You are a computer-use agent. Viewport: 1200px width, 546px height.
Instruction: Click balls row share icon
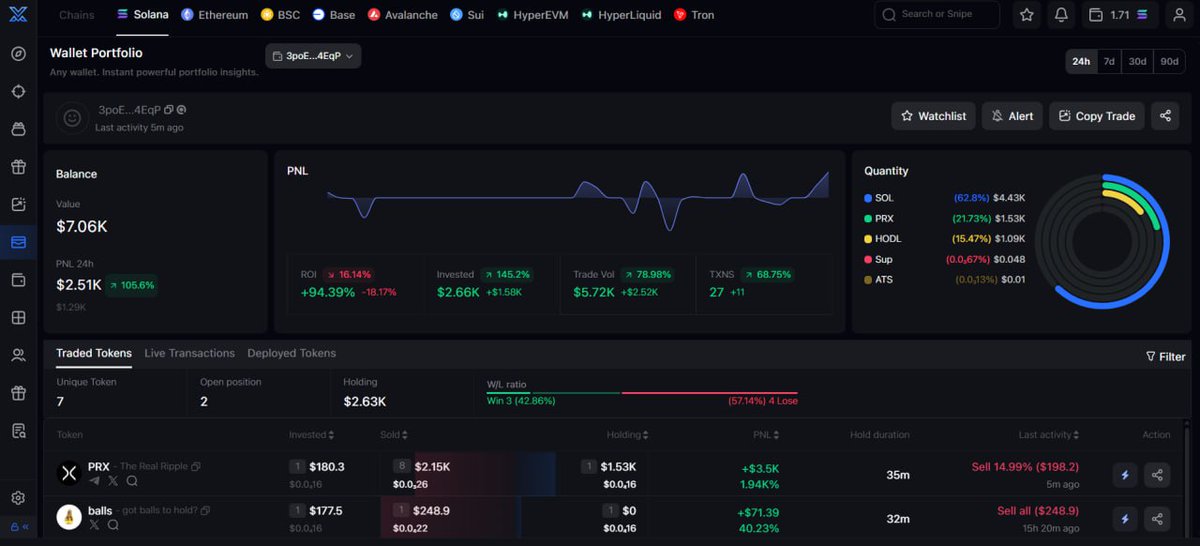click(1157, 519)
